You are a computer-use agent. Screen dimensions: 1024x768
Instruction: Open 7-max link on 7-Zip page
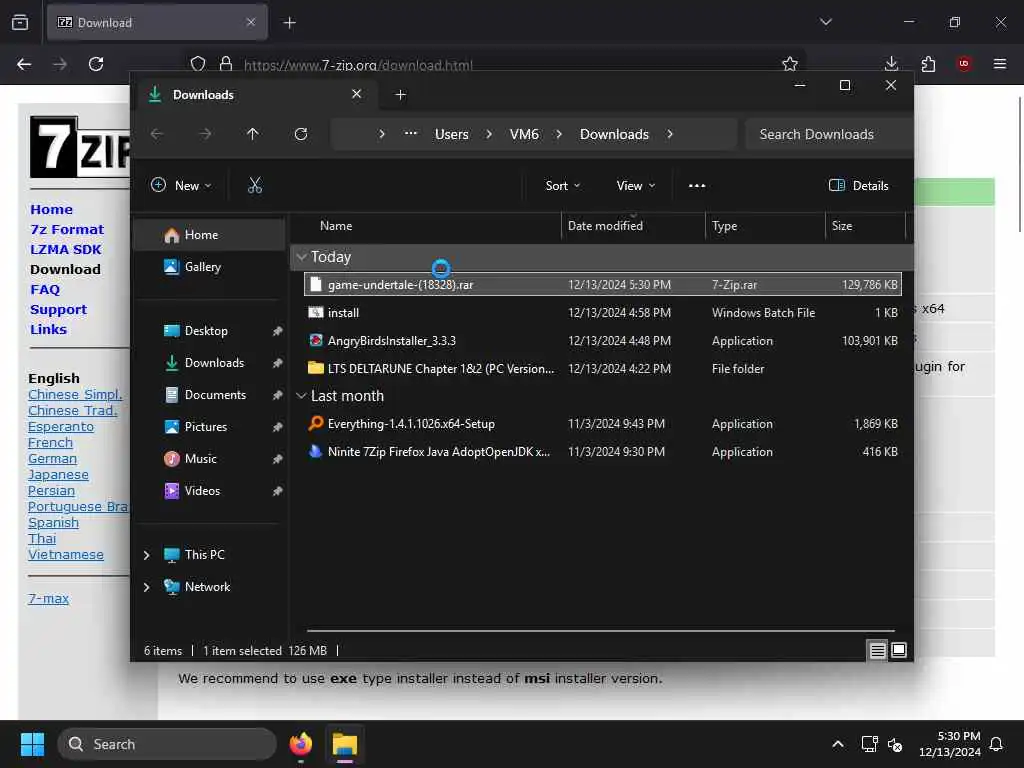(48, 598)
